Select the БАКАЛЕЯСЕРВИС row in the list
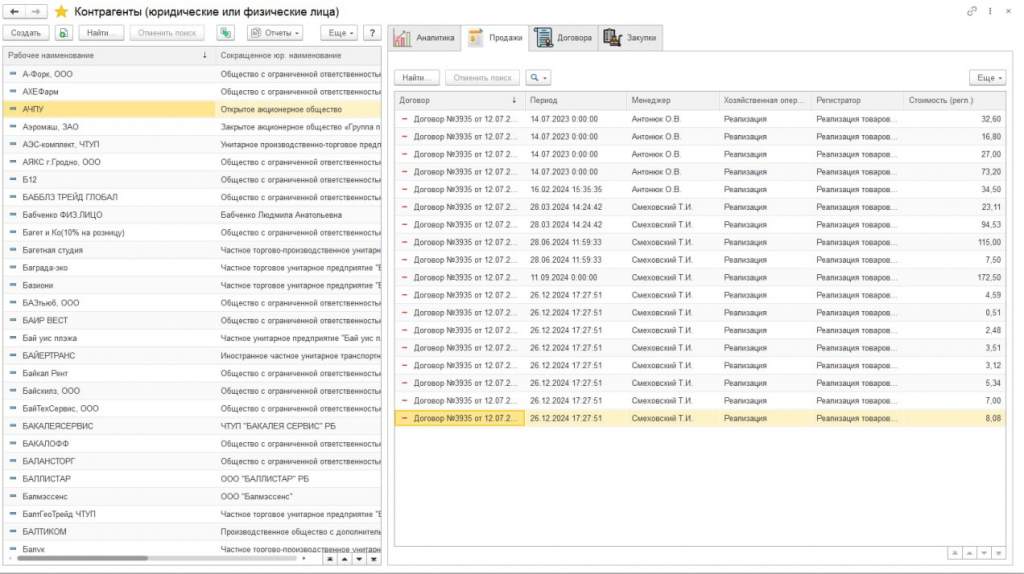 point(110,425)
